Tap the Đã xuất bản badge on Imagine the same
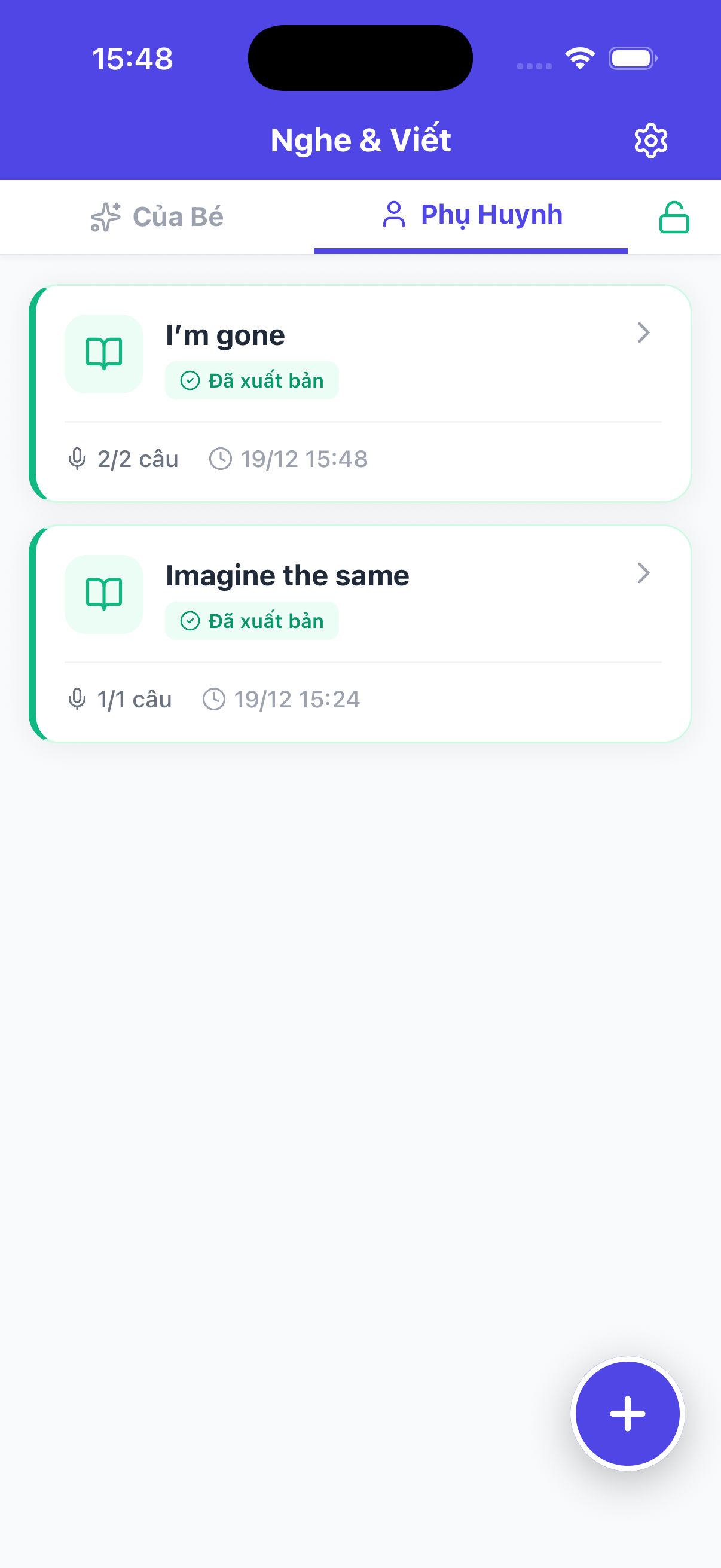721x1568 pixels. tap(252, 621)
